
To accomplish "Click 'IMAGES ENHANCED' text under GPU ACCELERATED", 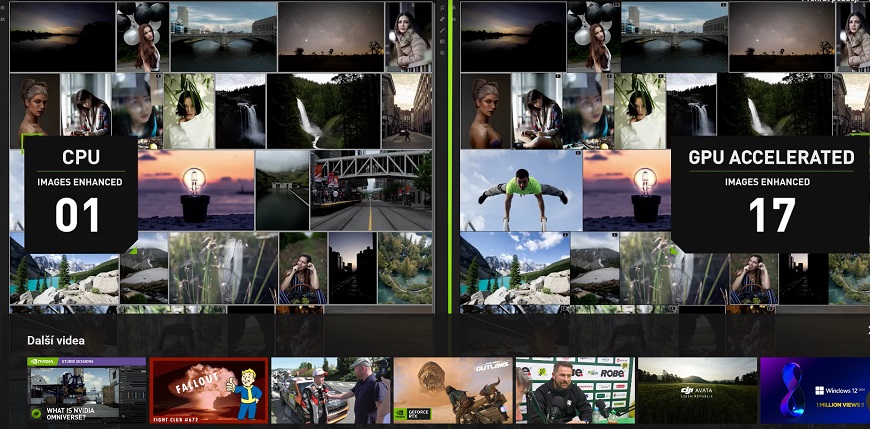I will click(x=767, y=182).
